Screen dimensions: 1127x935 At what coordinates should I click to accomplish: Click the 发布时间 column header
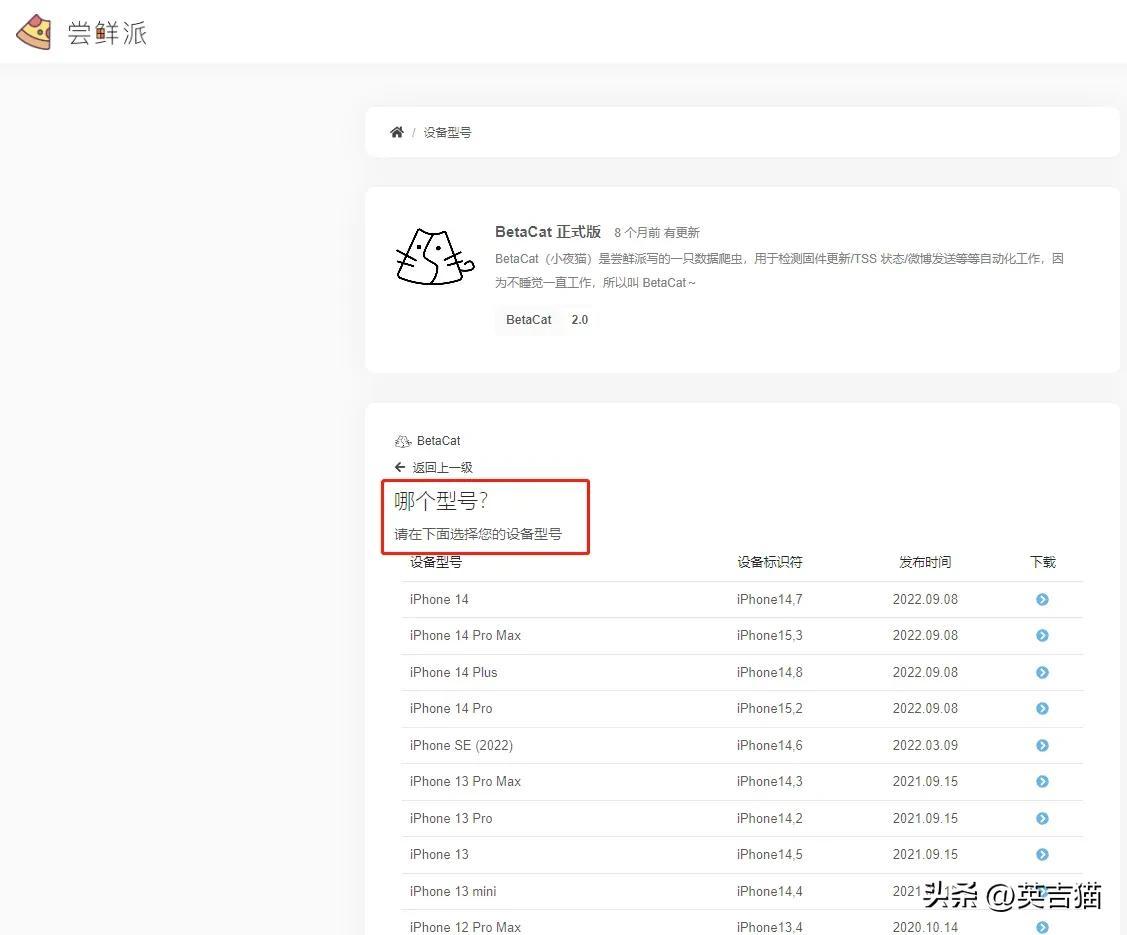[924, 561]
